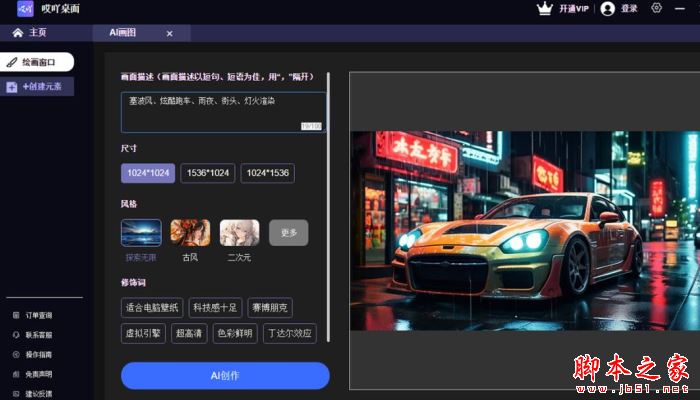
Task: Click the user avatar login icon
Action: coord(608,8)
